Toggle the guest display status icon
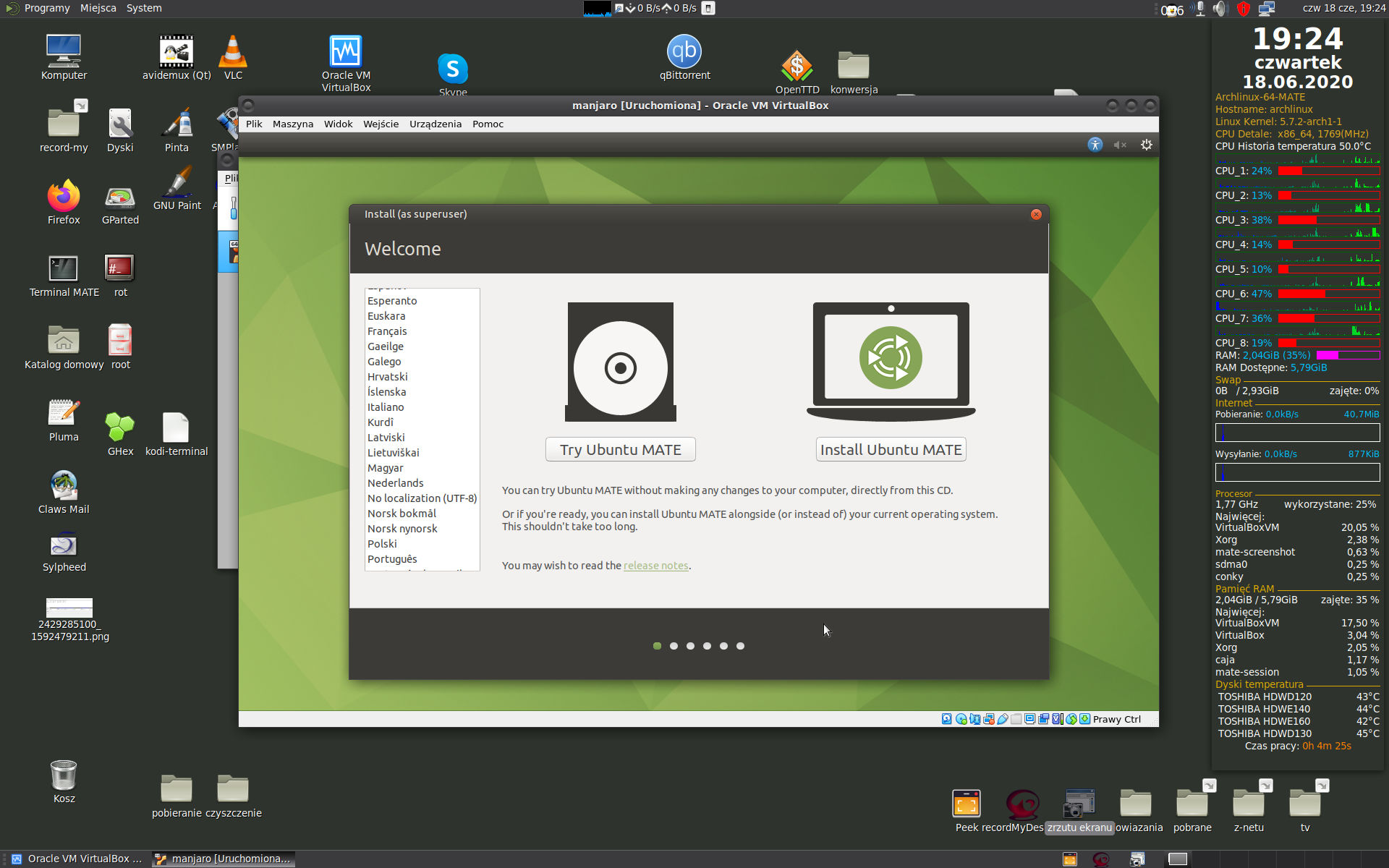1389x868 pixels. point(1029,718)
